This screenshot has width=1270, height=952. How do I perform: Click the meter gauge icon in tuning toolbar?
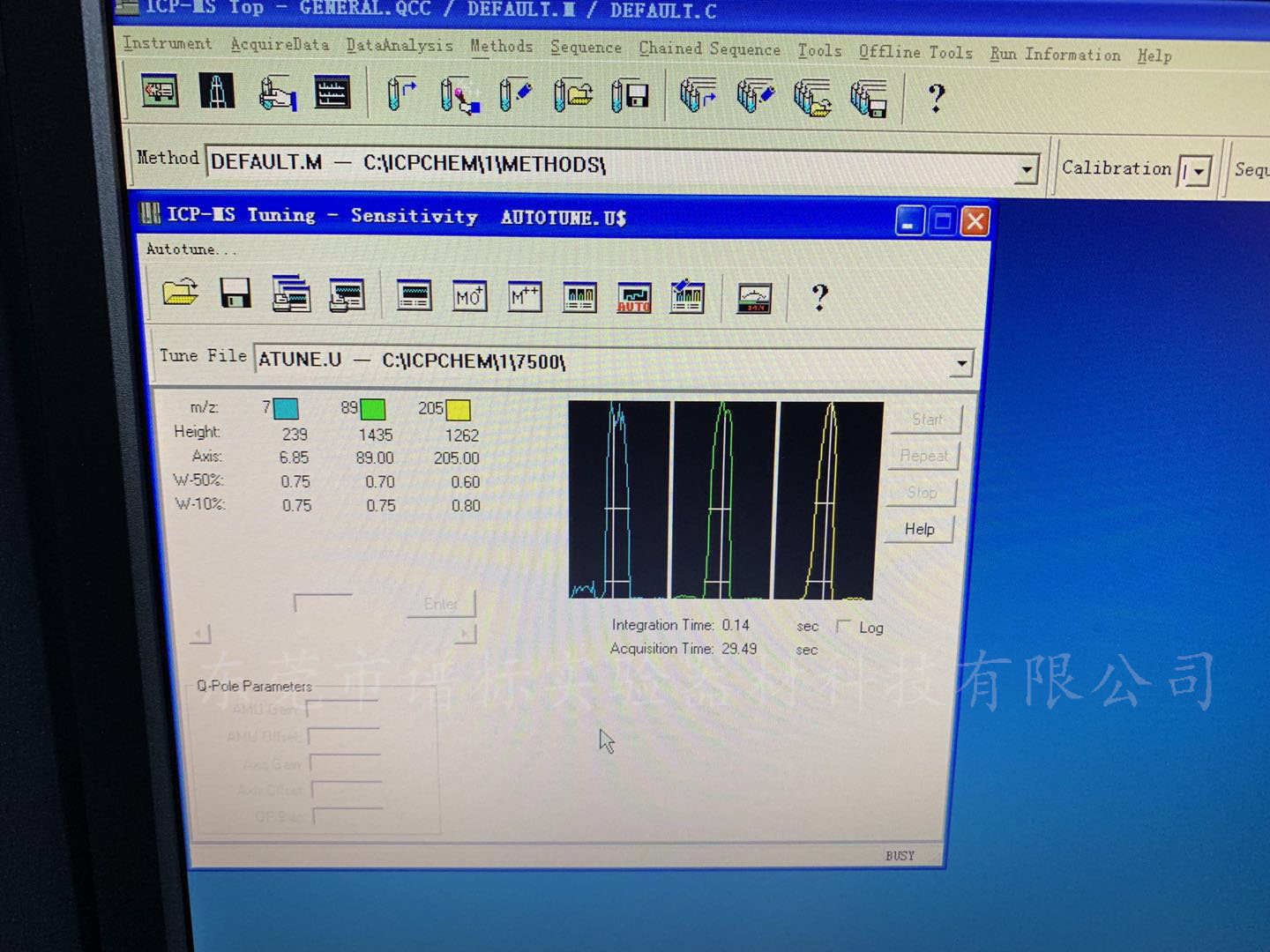[x=754, y=299]
